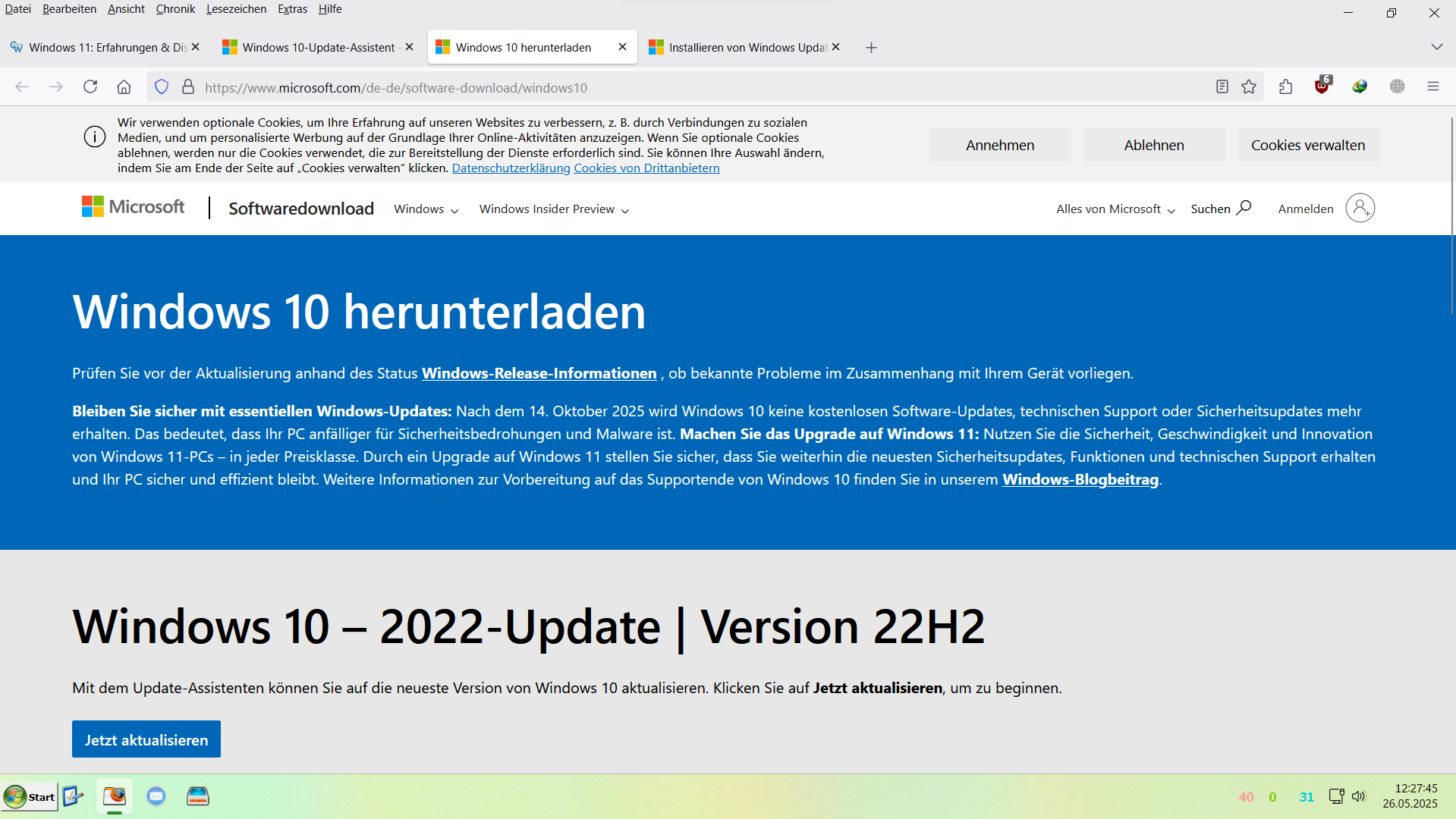
Task: Open a new browser tab
Action: (871, 48)
